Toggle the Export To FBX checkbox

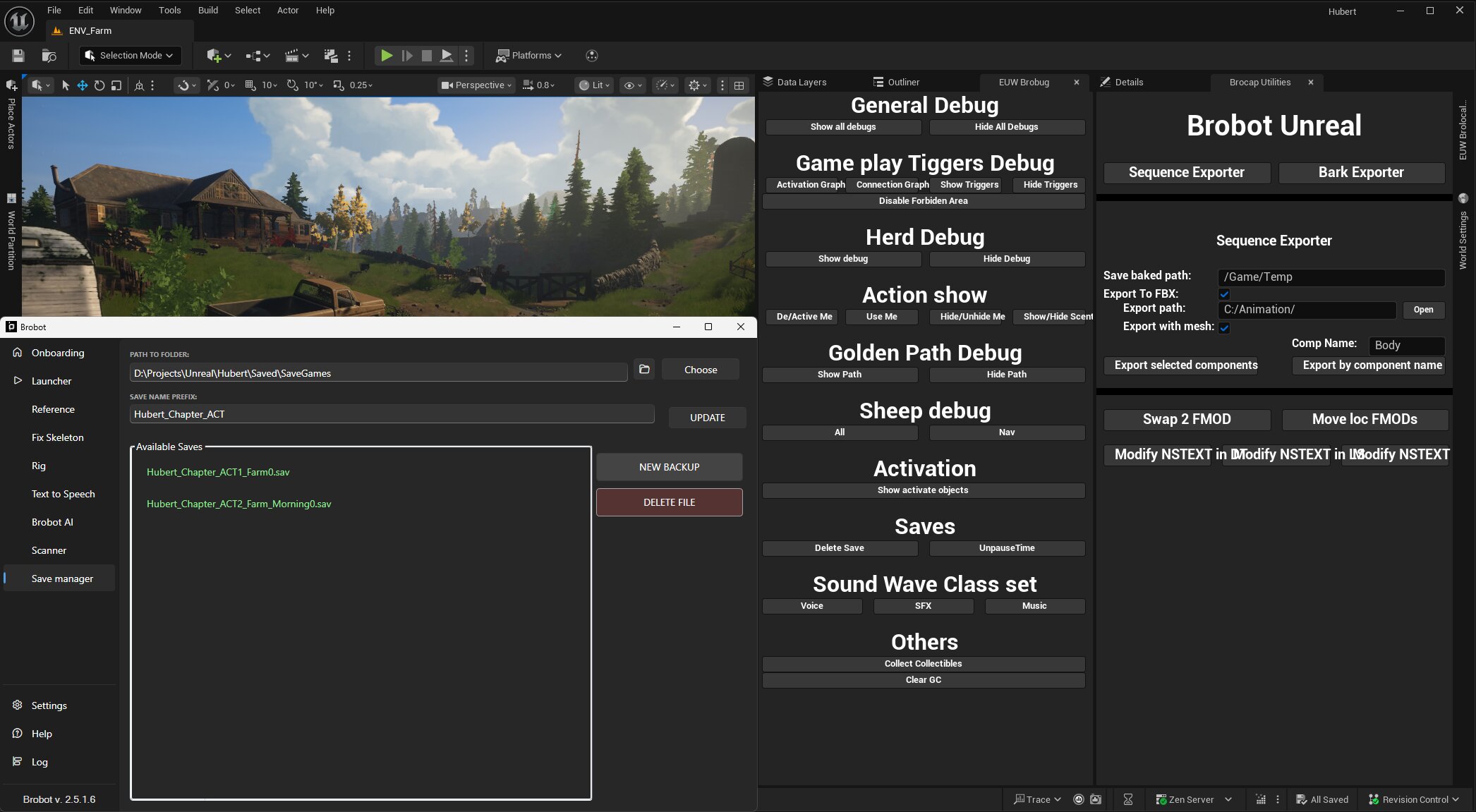tap(1224, 294)
